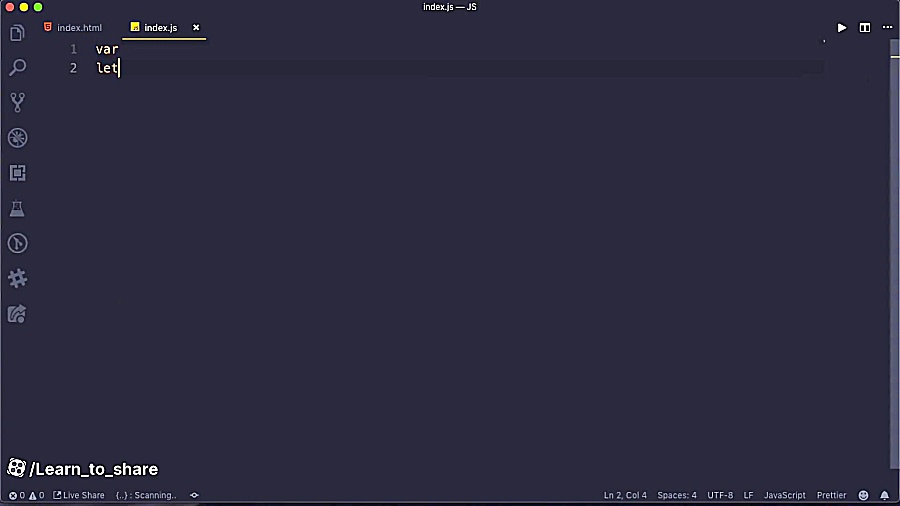Click the Scanning status item
This screenshot has height=506, width=900.
(x=146, y=495)
